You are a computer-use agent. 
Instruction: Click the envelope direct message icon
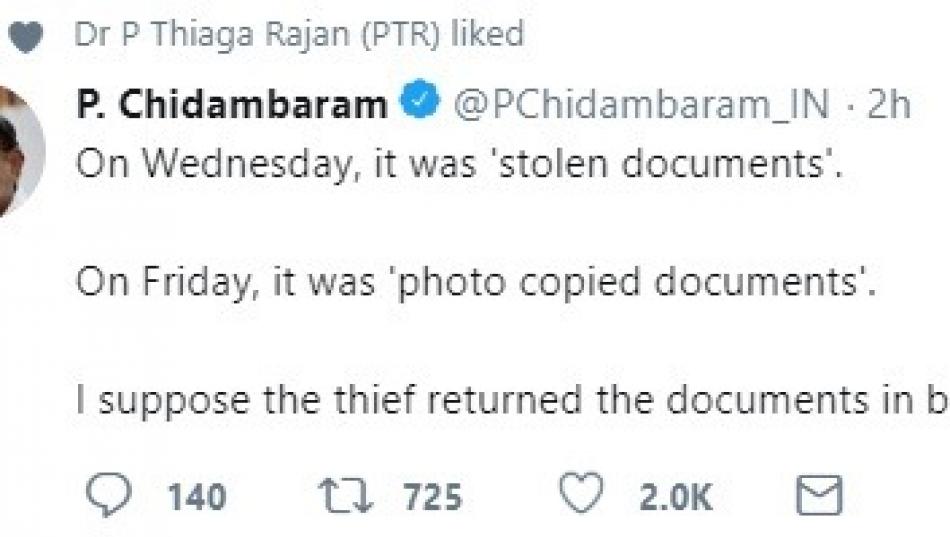point(817,495)
